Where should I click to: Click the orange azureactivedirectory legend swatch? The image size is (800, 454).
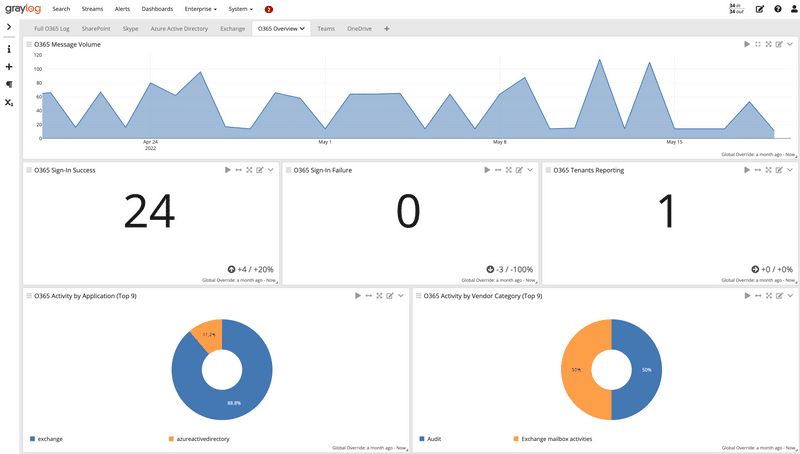171,439
